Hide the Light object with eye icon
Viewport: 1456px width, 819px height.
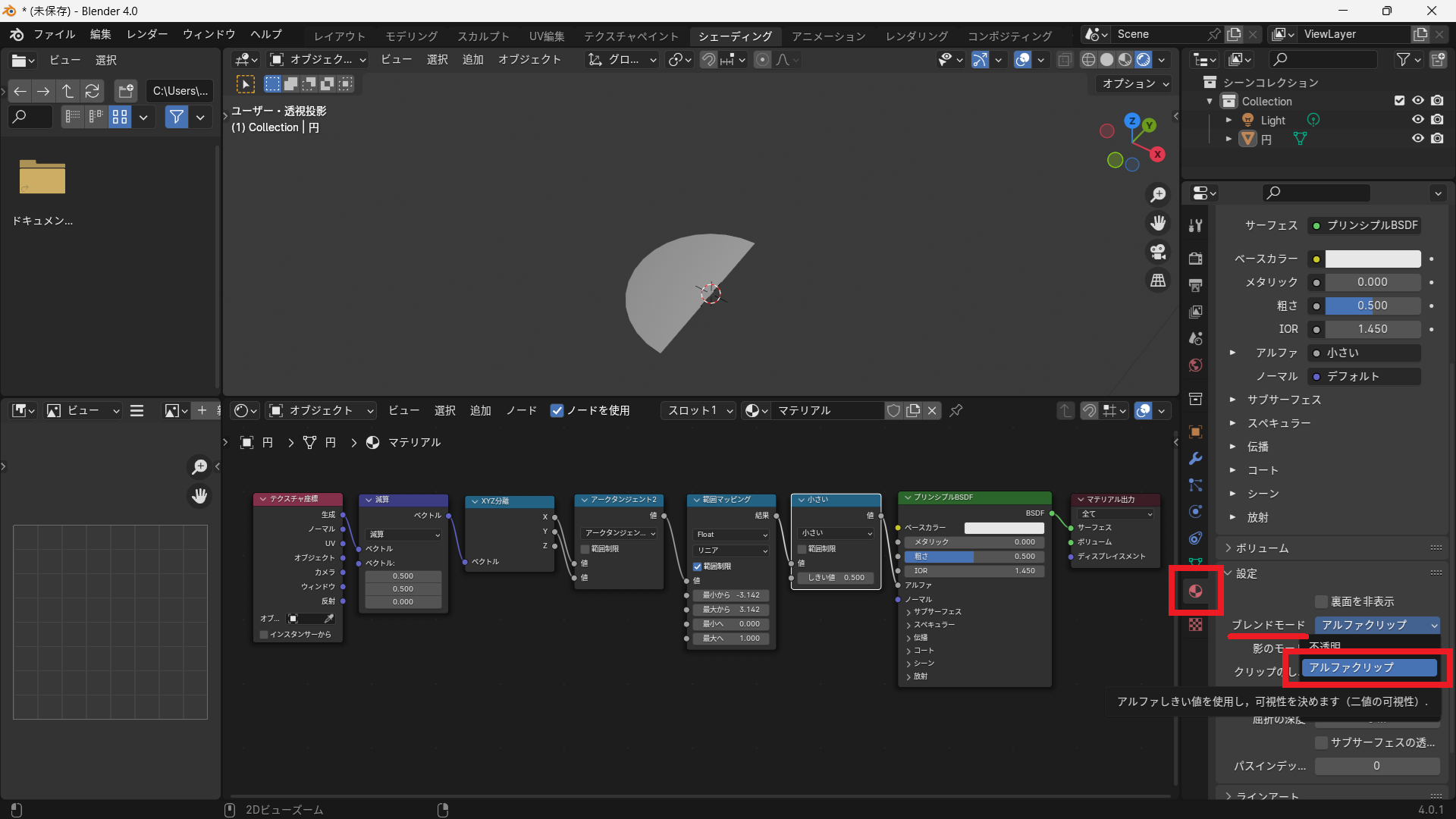[1417, 120]
